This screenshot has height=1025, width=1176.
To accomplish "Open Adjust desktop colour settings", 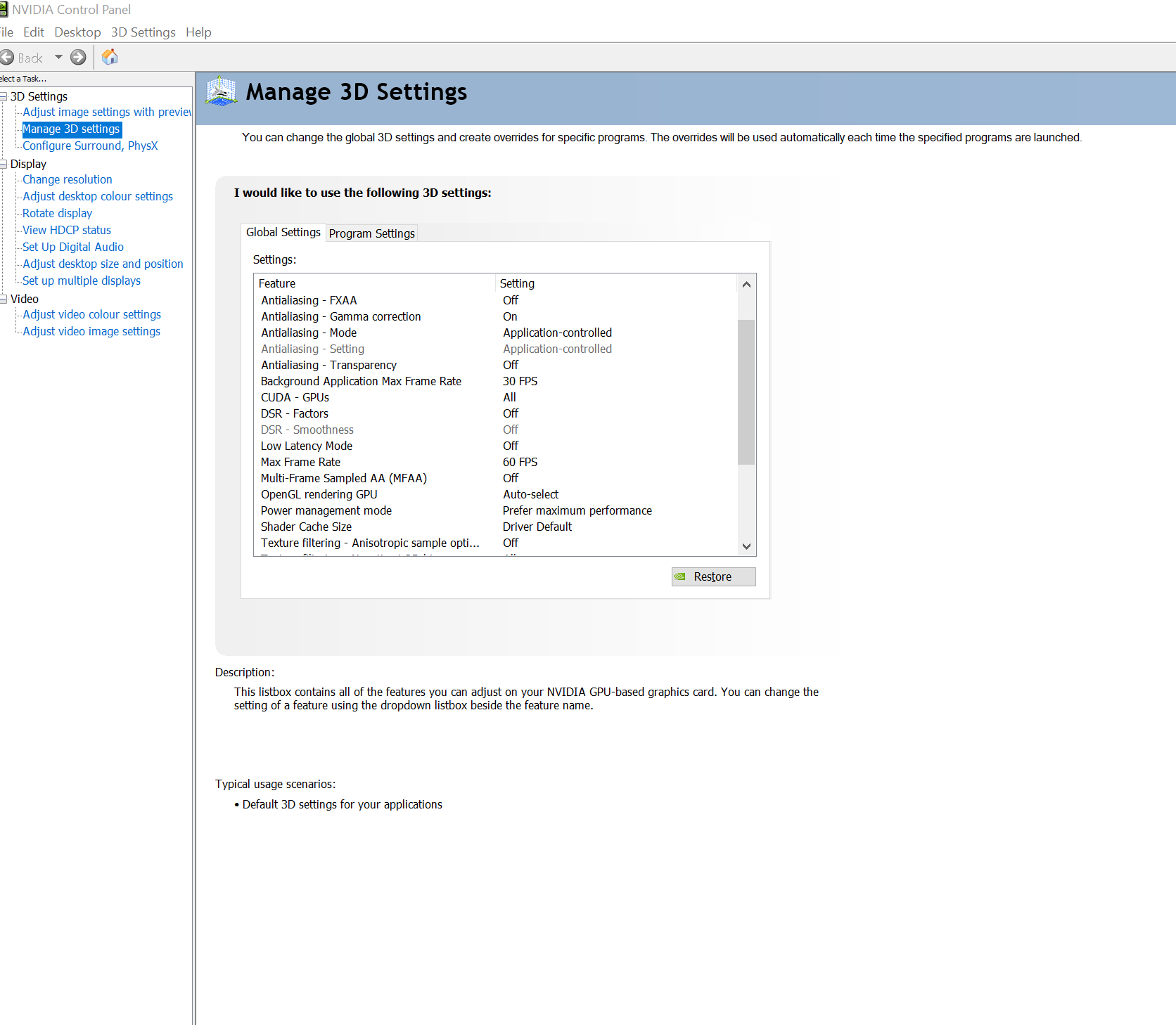I will click(x=98, y=196).
